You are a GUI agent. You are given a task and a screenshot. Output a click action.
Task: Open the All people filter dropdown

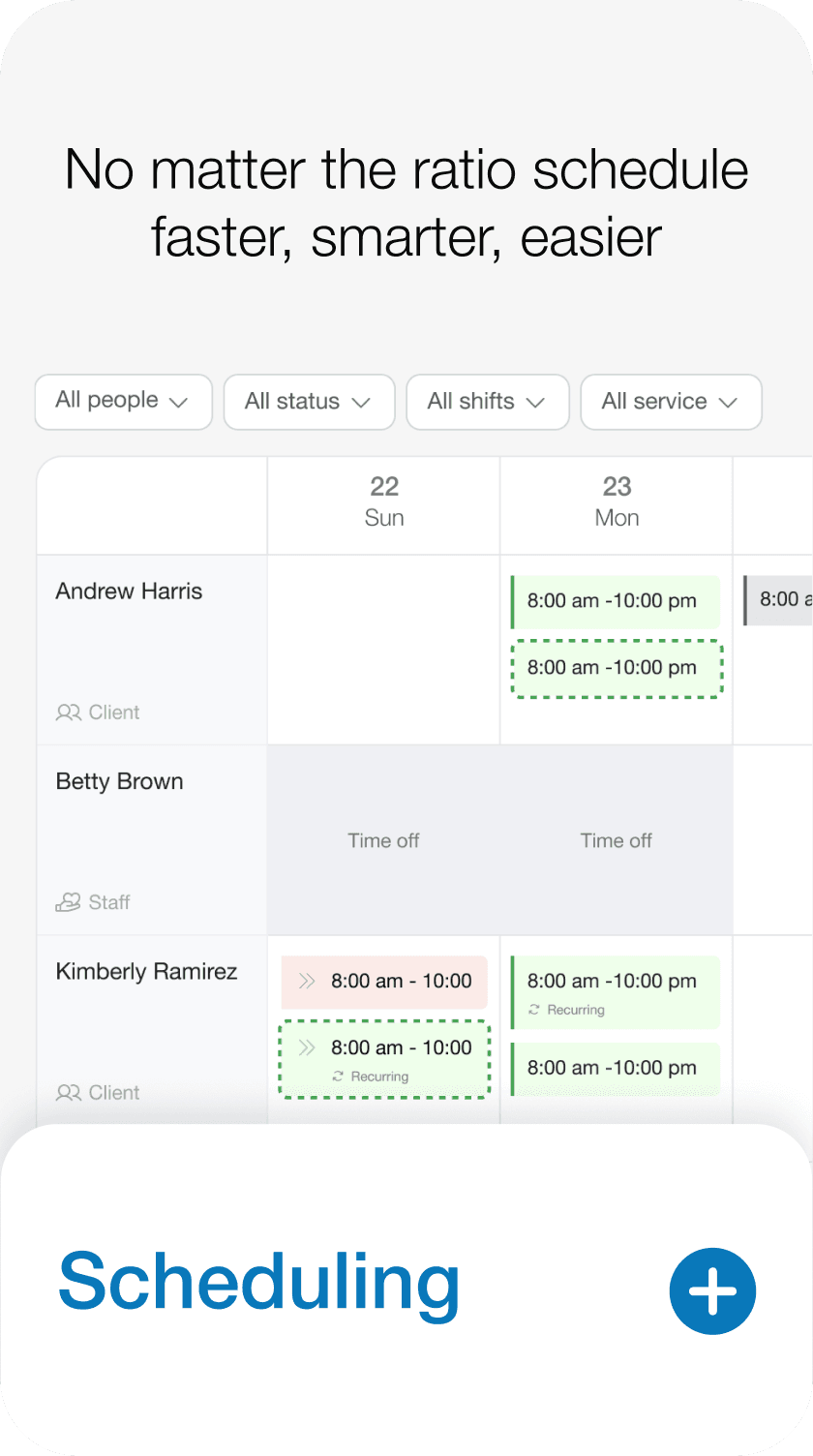click(123, 401)
